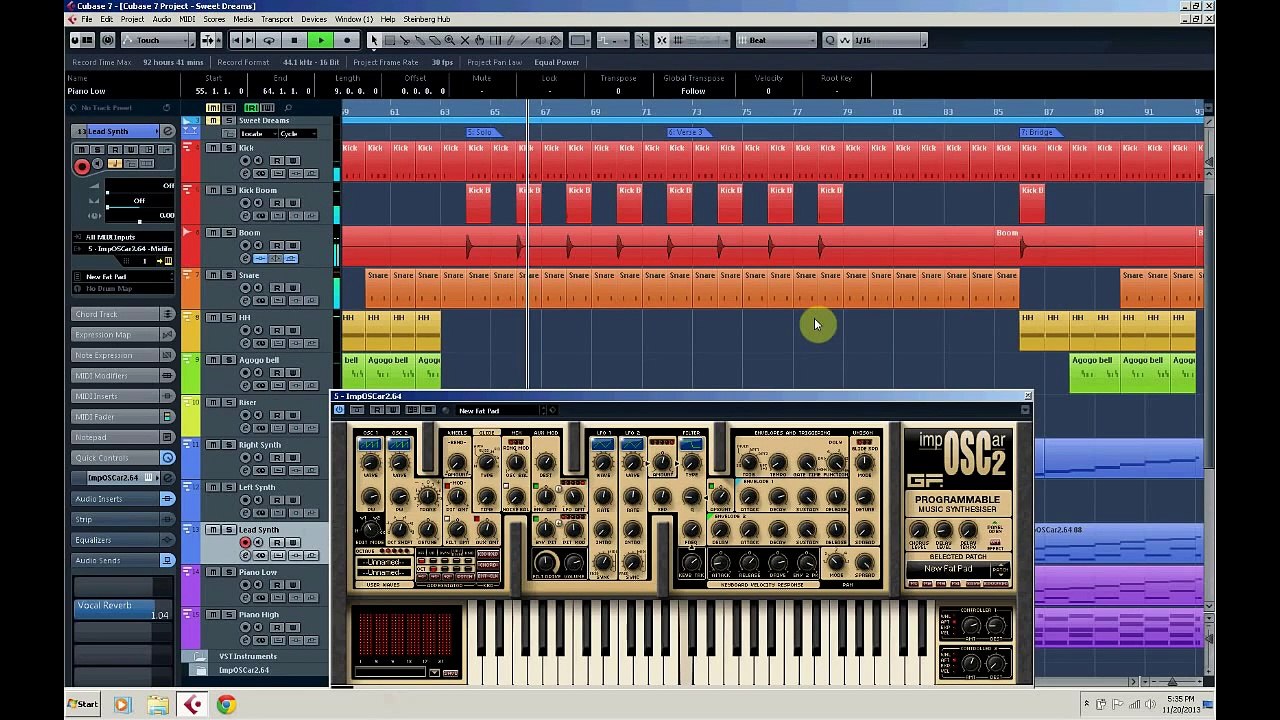Expand the Expression Map inspector section
Viewport: 1280px width, 720px height.
(123, 335)
